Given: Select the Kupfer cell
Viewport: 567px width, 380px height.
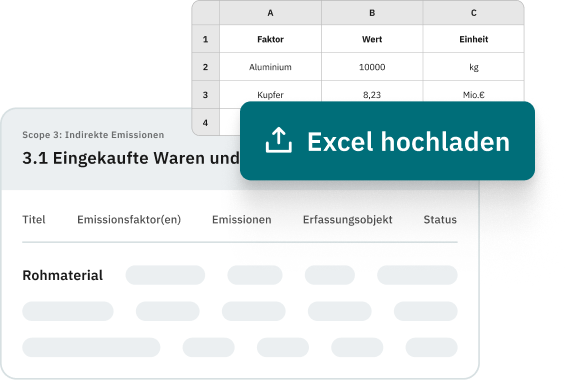Looking at the screenshot, I should [270, 92].
